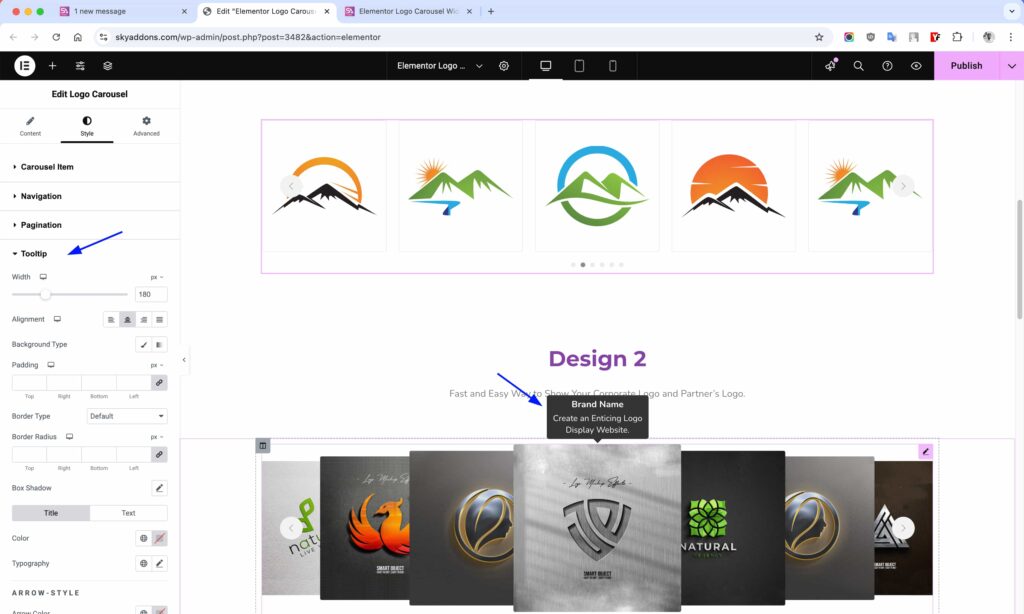Set tooltip alignment to justified
Viewport: 1024px width, 614px height.
[159, 319]
